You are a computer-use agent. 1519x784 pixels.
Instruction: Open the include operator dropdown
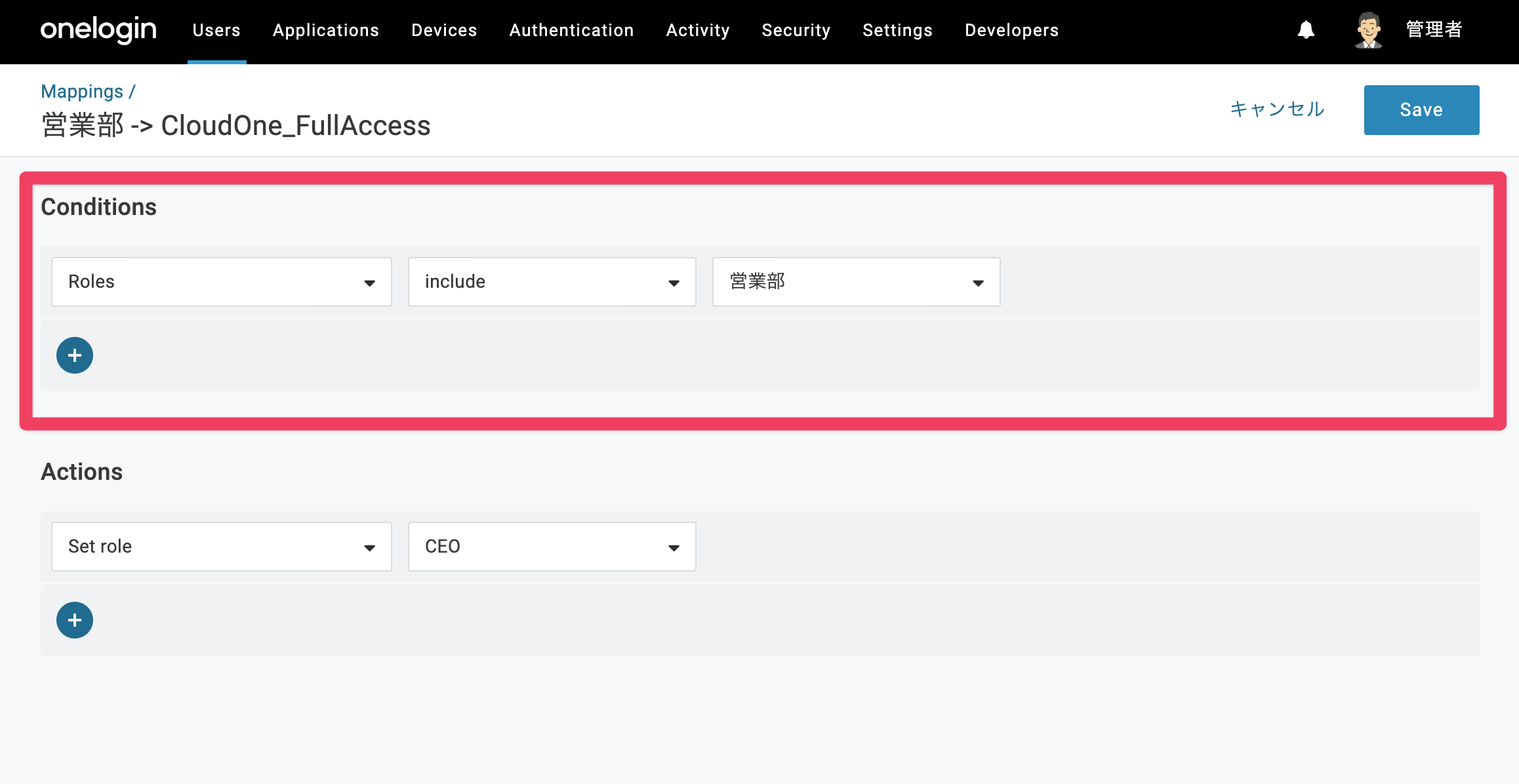(552, 282)
